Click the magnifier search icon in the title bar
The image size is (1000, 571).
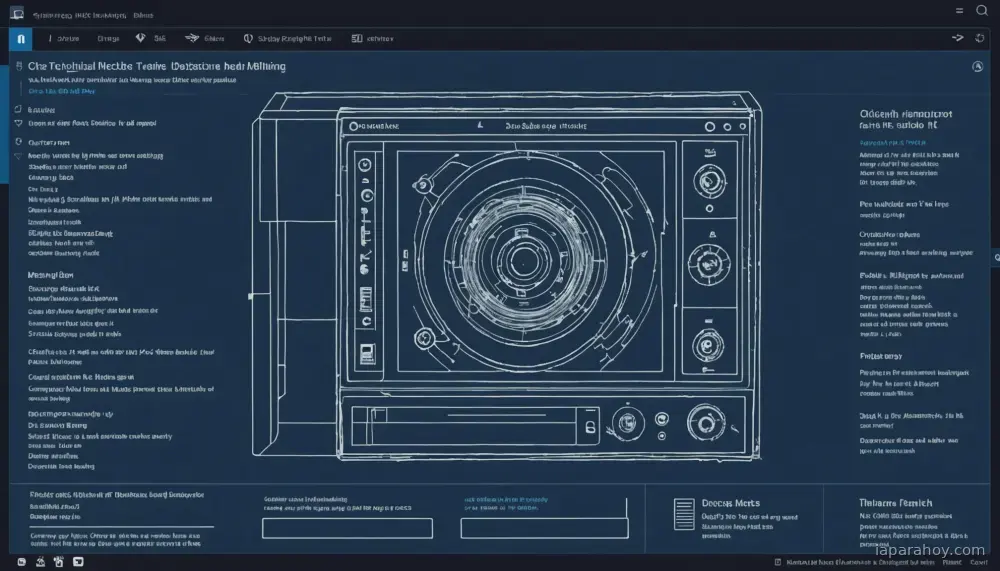coord(982,10)
